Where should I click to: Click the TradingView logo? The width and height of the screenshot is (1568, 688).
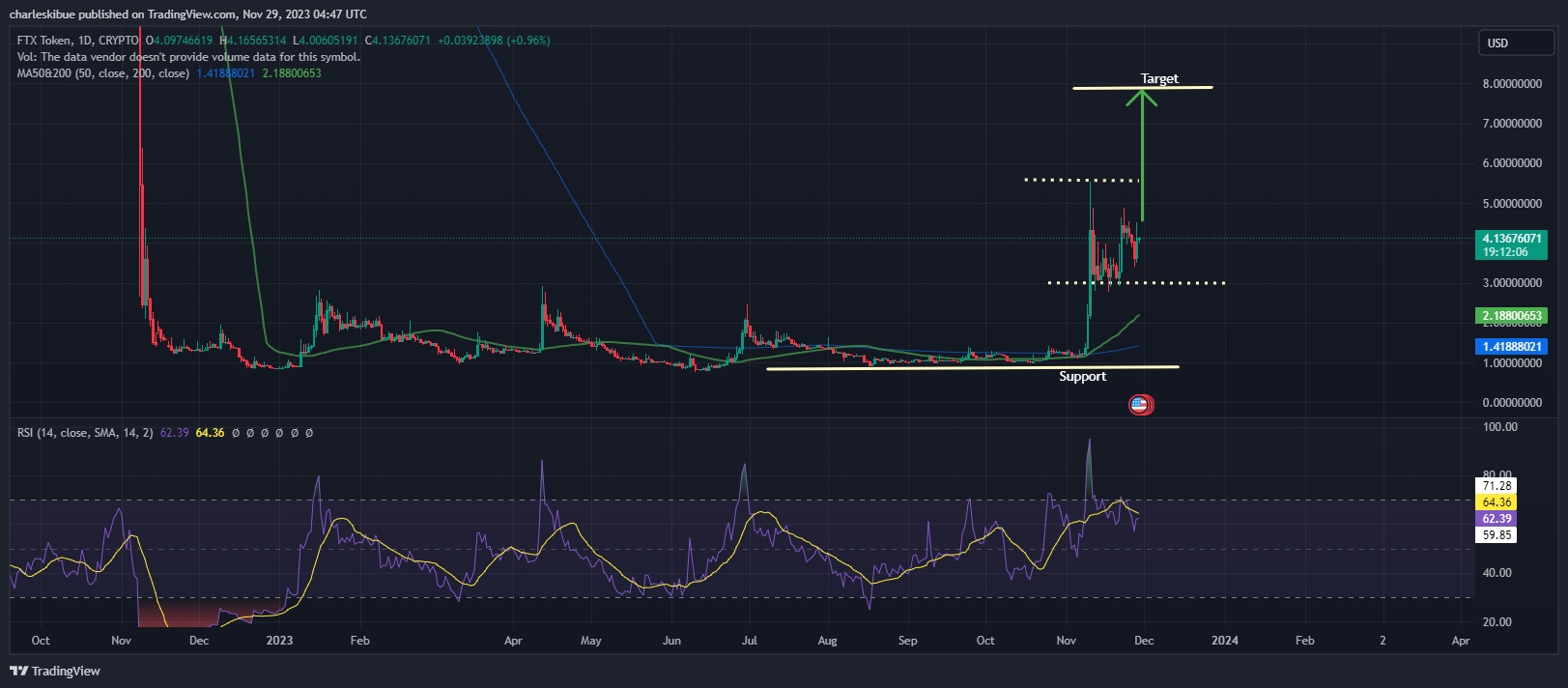click(x=55, y=671)
